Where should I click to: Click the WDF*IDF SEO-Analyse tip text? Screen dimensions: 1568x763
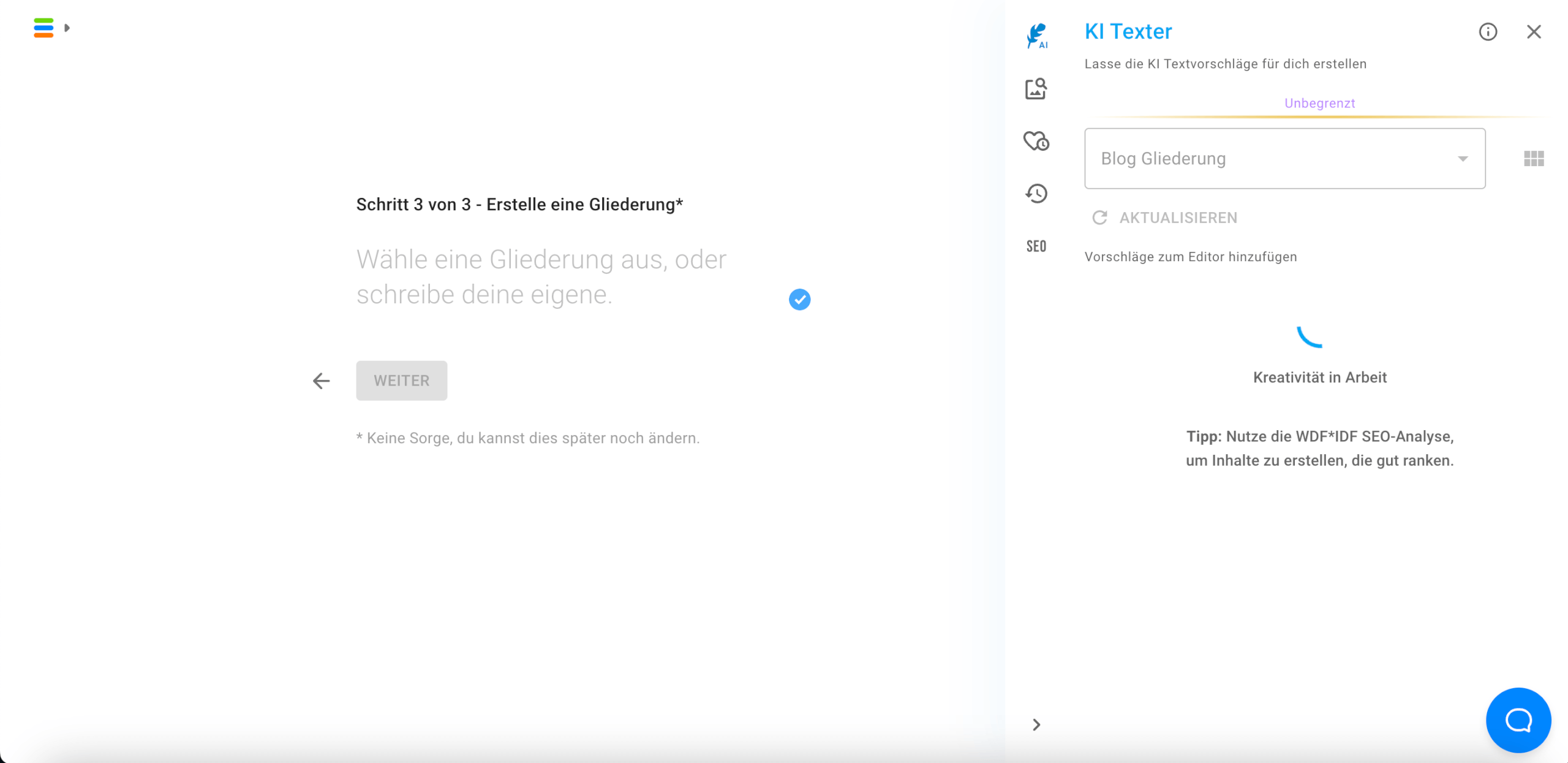pos(1319,449)
